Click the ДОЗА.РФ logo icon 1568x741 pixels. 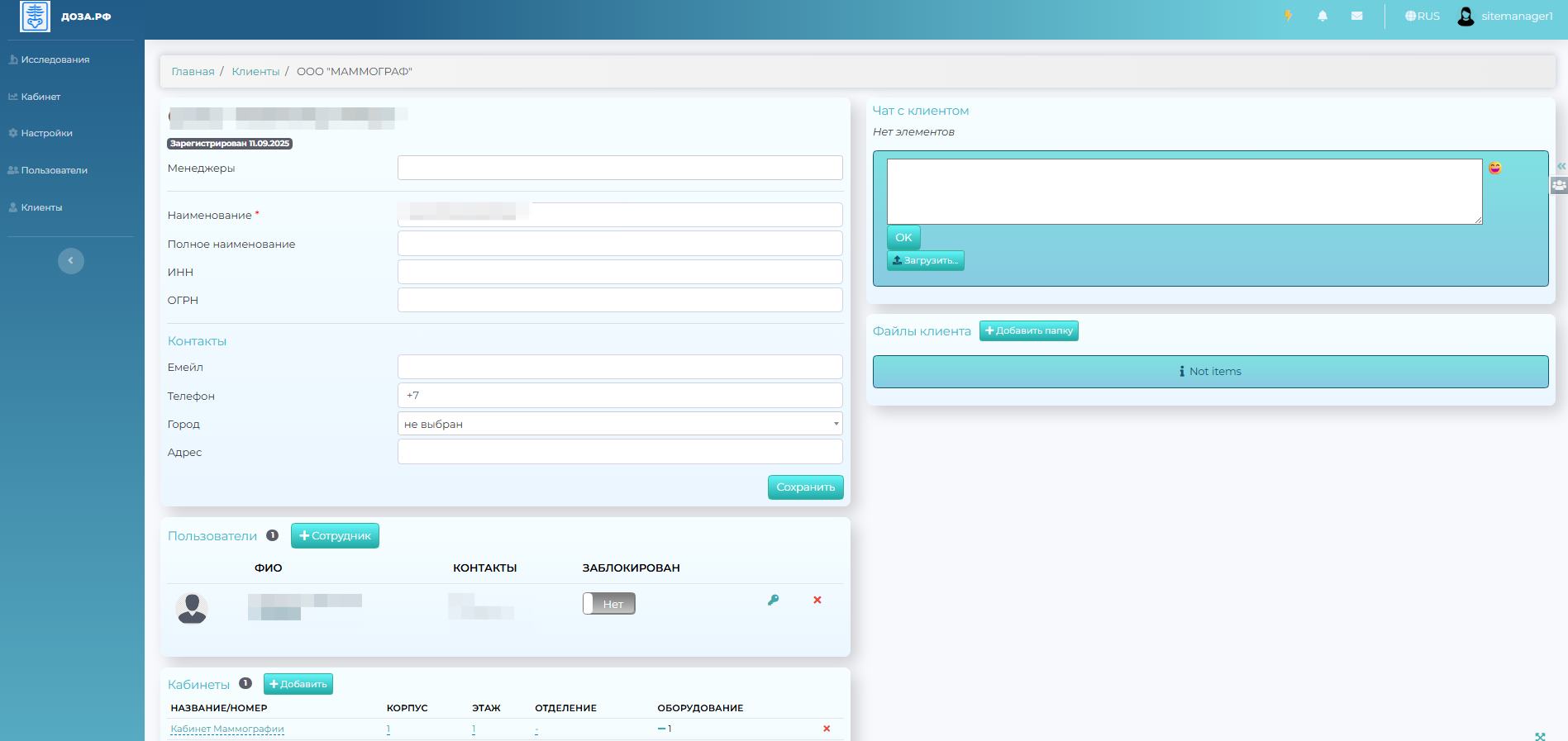pyautogui.click(x=35, y=17)
